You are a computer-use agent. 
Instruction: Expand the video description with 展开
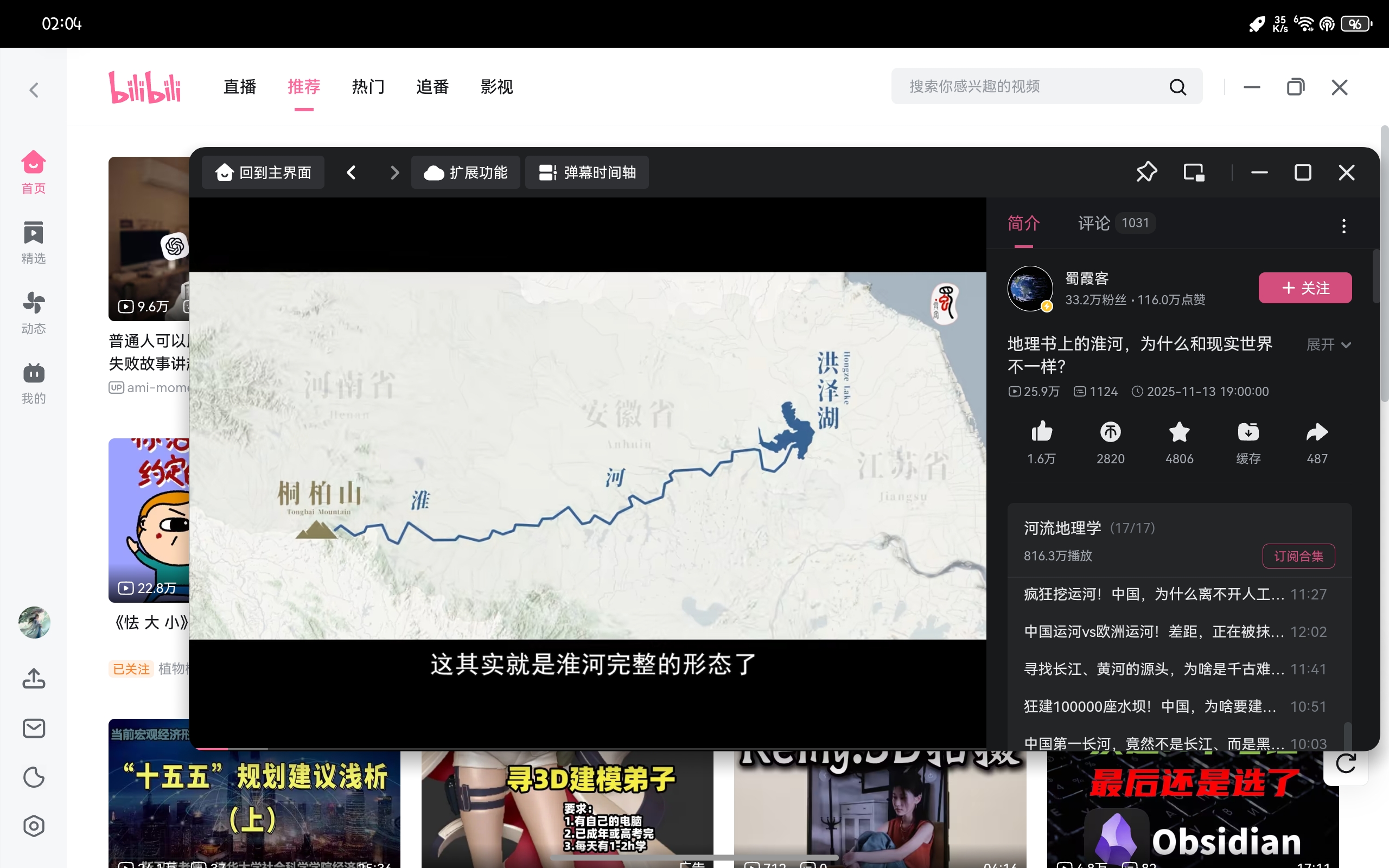[1328, 344]
